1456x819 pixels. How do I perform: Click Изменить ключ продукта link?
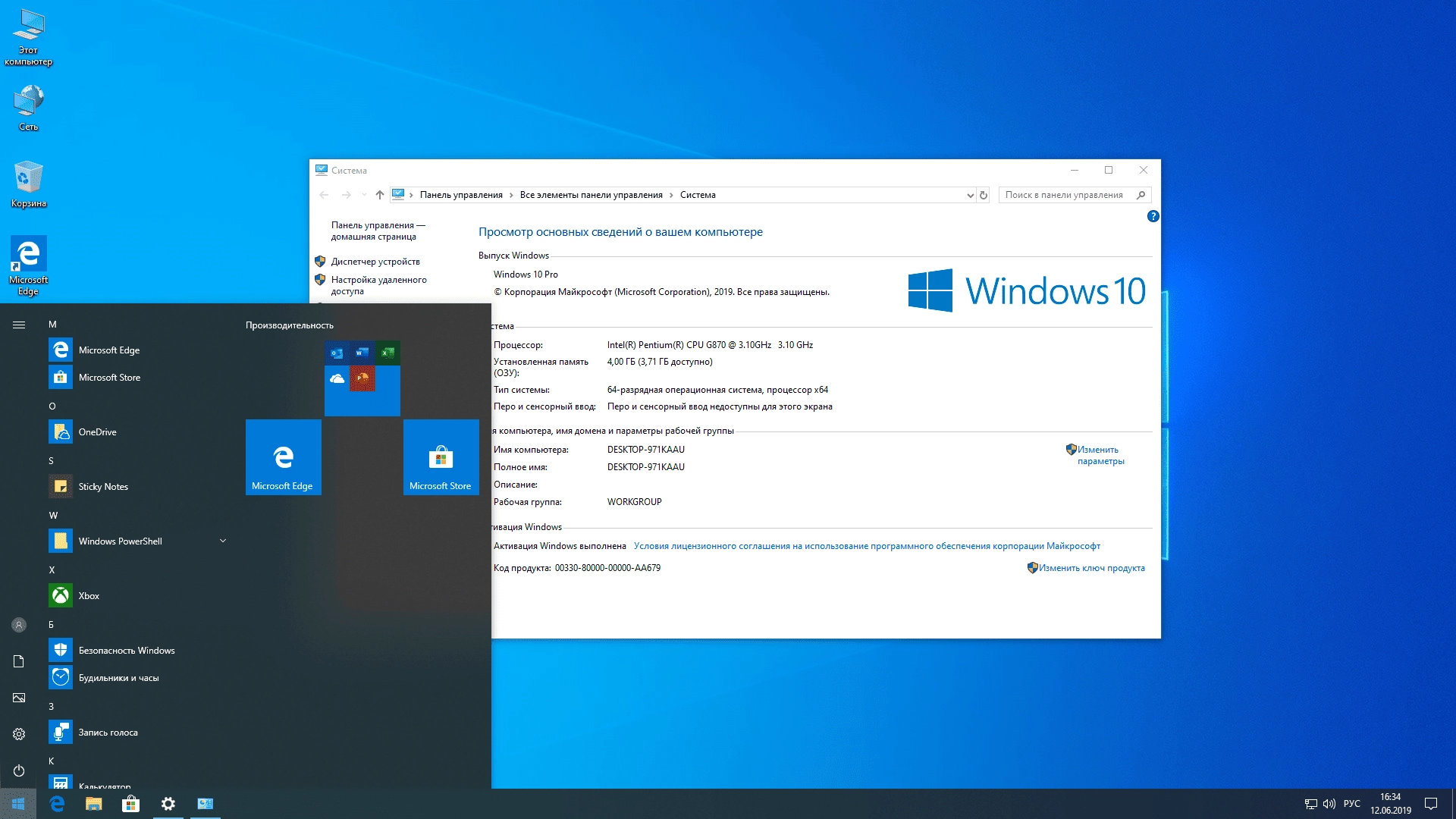point(1091,568)
